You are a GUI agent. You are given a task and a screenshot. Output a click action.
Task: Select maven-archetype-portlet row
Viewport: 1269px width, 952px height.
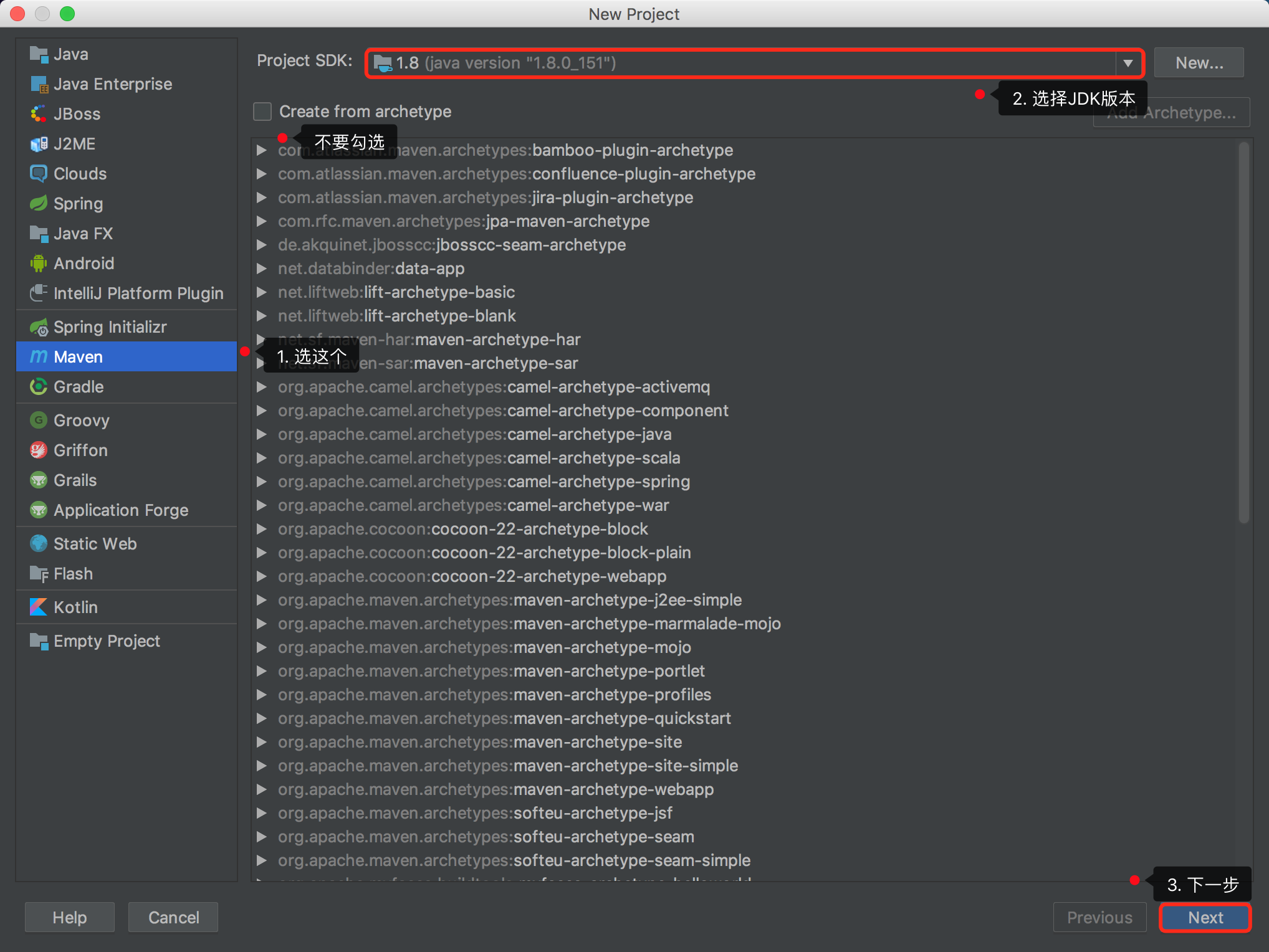(x=745, y=671)
